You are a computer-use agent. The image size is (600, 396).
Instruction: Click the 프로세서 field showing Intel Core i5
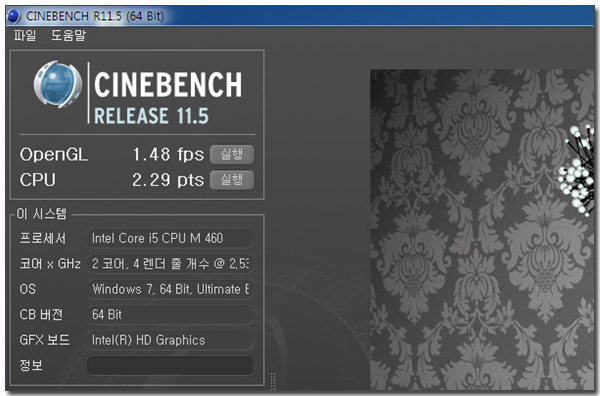coord(170,238)
